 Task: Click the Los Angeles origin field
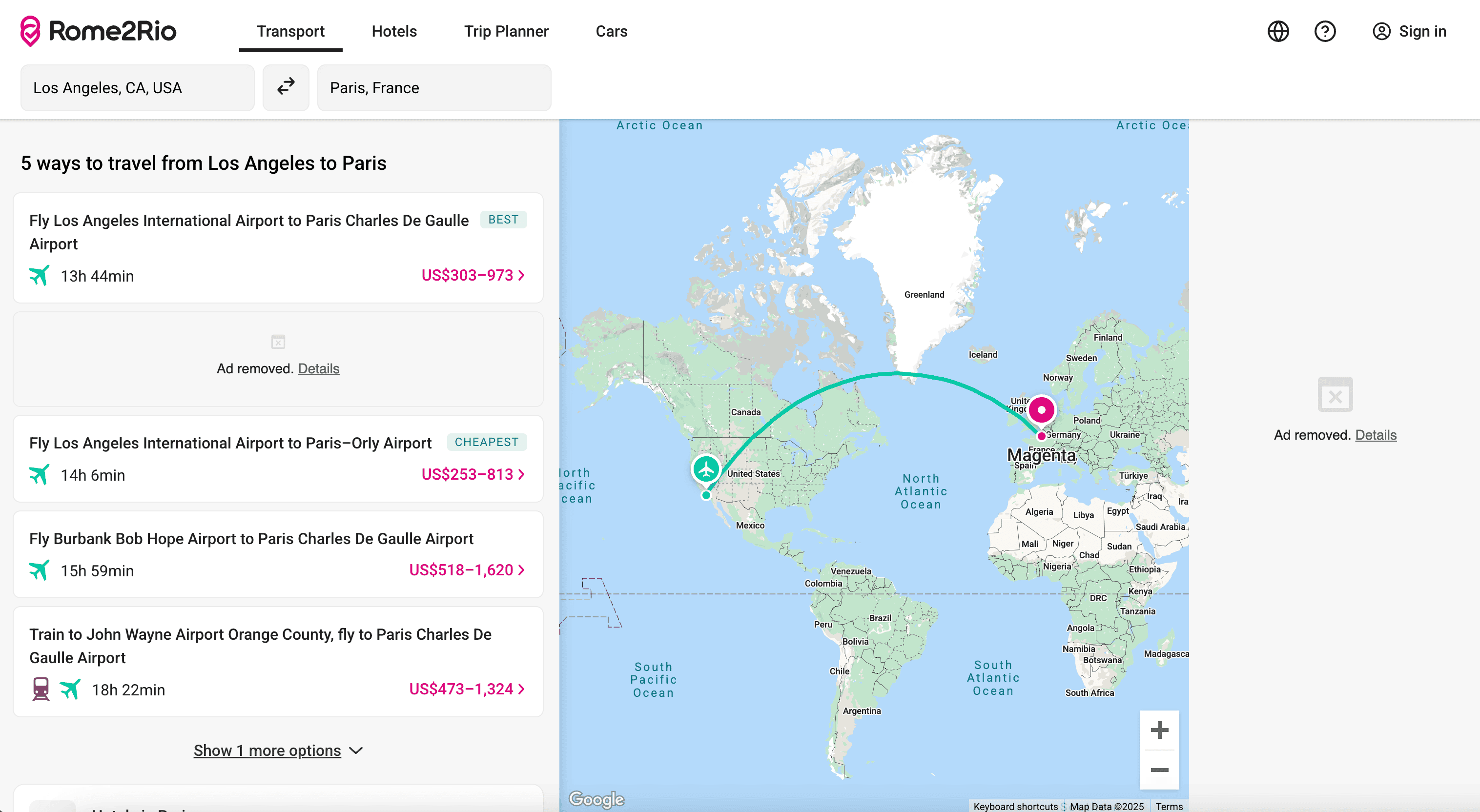click(x=137, y=88)
